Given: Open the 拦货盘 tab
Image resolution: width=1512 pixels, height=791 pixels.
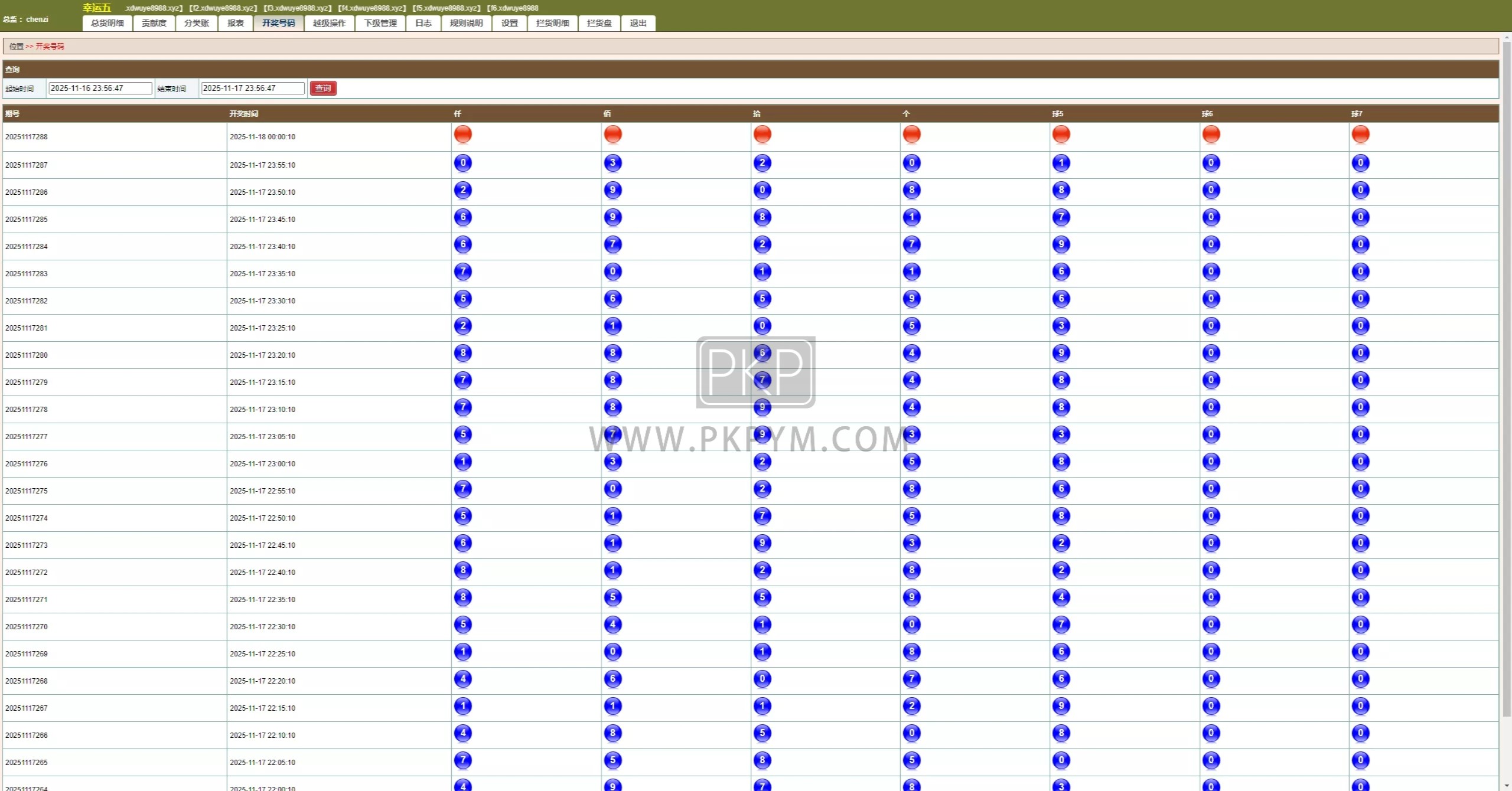Looking at the screenshot, I should pyautogui.click(x=599, y=23).
